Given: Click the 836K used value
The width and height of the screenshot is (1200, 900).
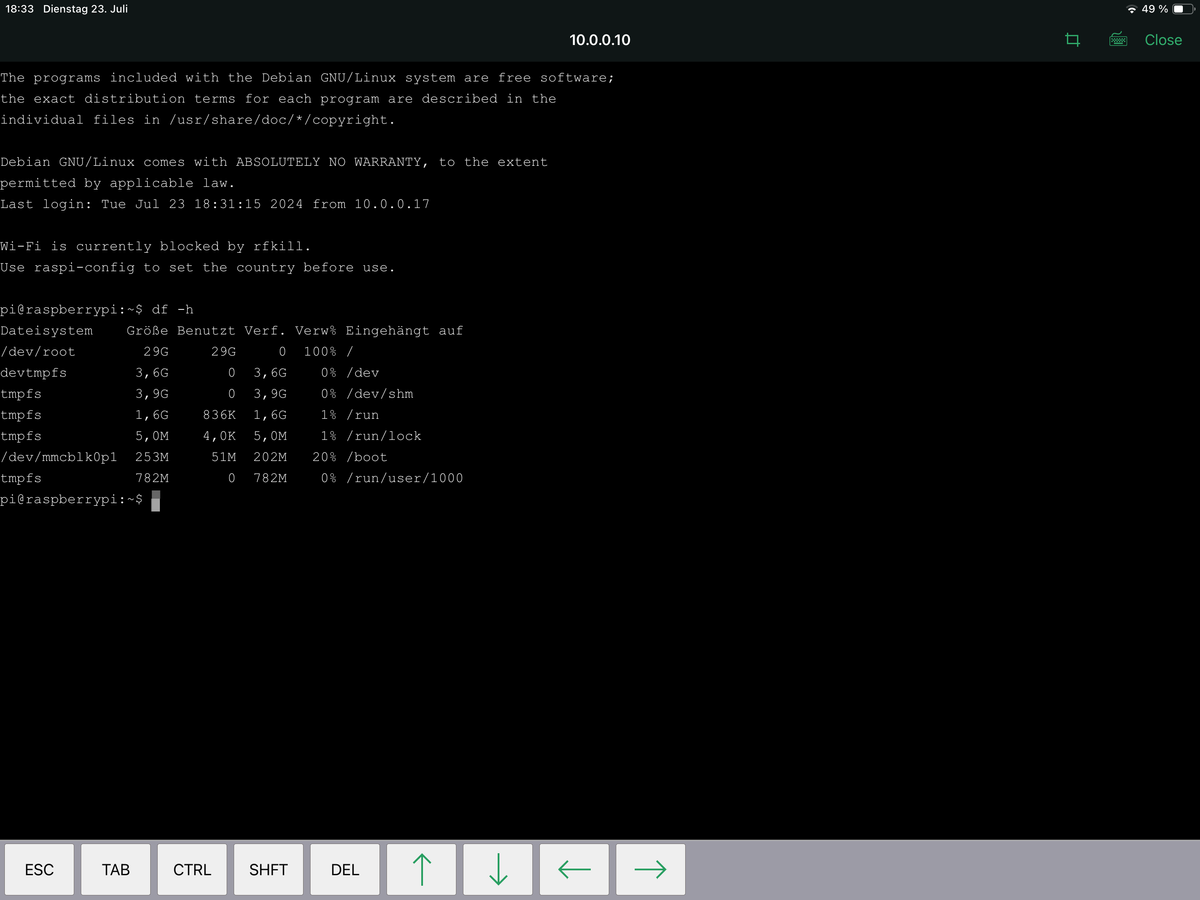Looking at the screenshot, I should [x=219, y=415].
